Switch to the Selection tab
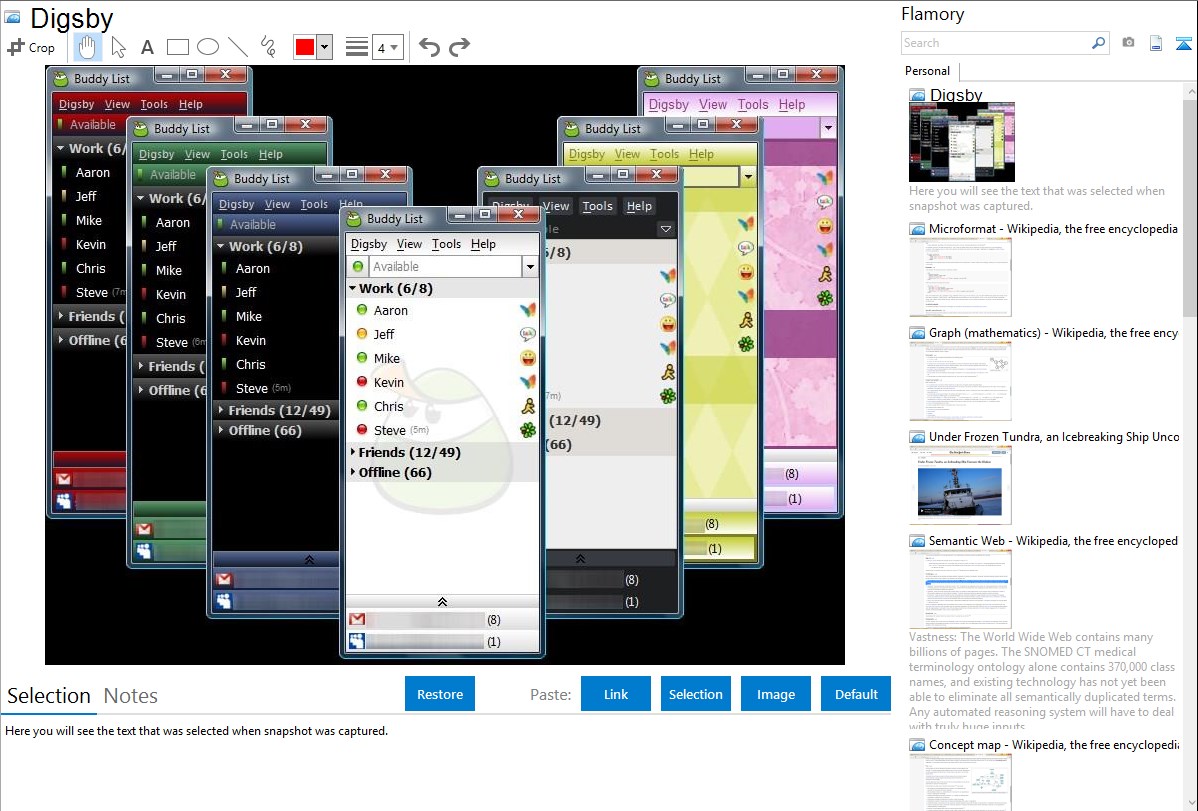This screenshot has height=811, width=1198. 49,696
